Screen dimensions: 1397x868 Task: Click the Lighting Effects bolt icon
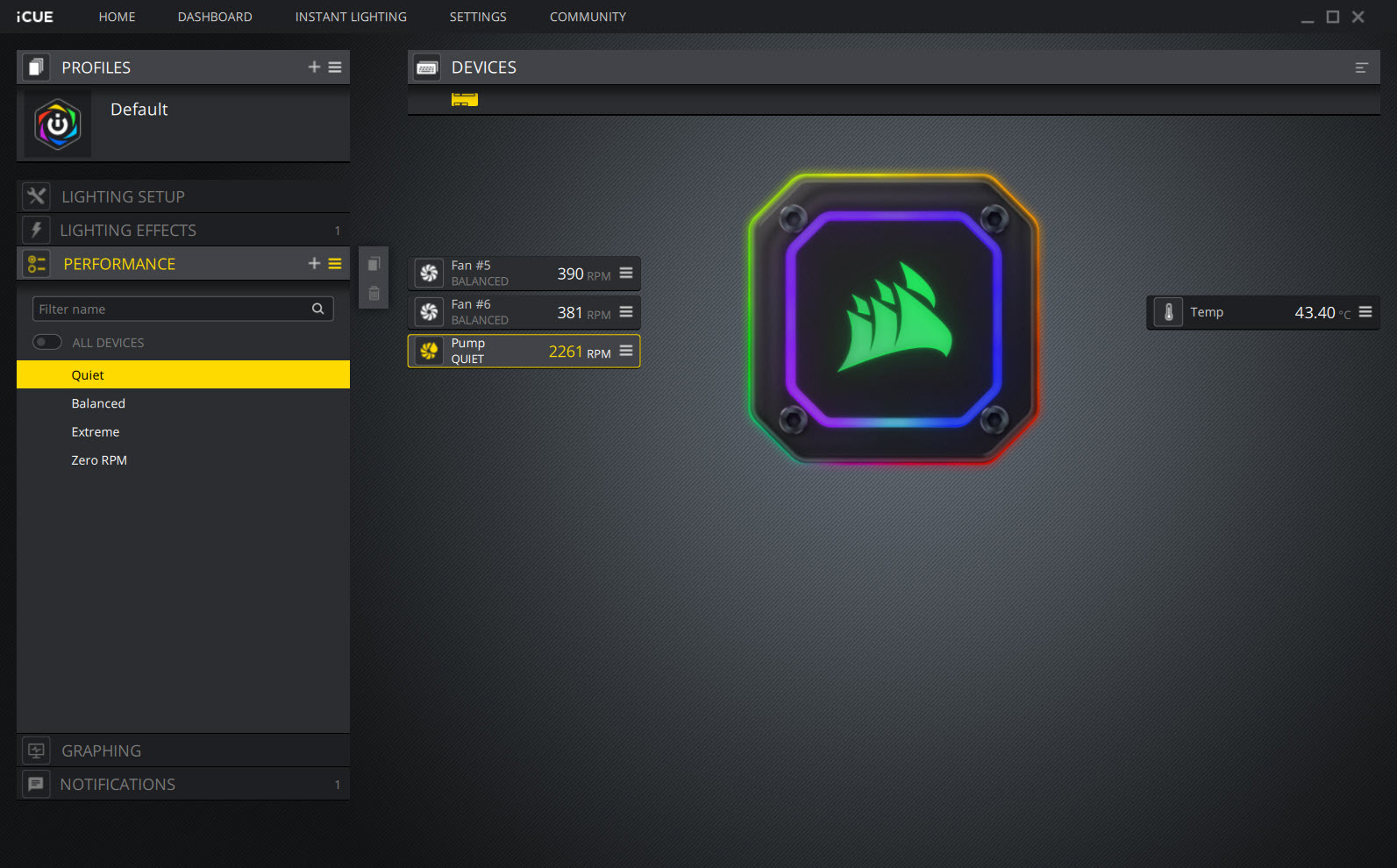[x=36, y=230]
